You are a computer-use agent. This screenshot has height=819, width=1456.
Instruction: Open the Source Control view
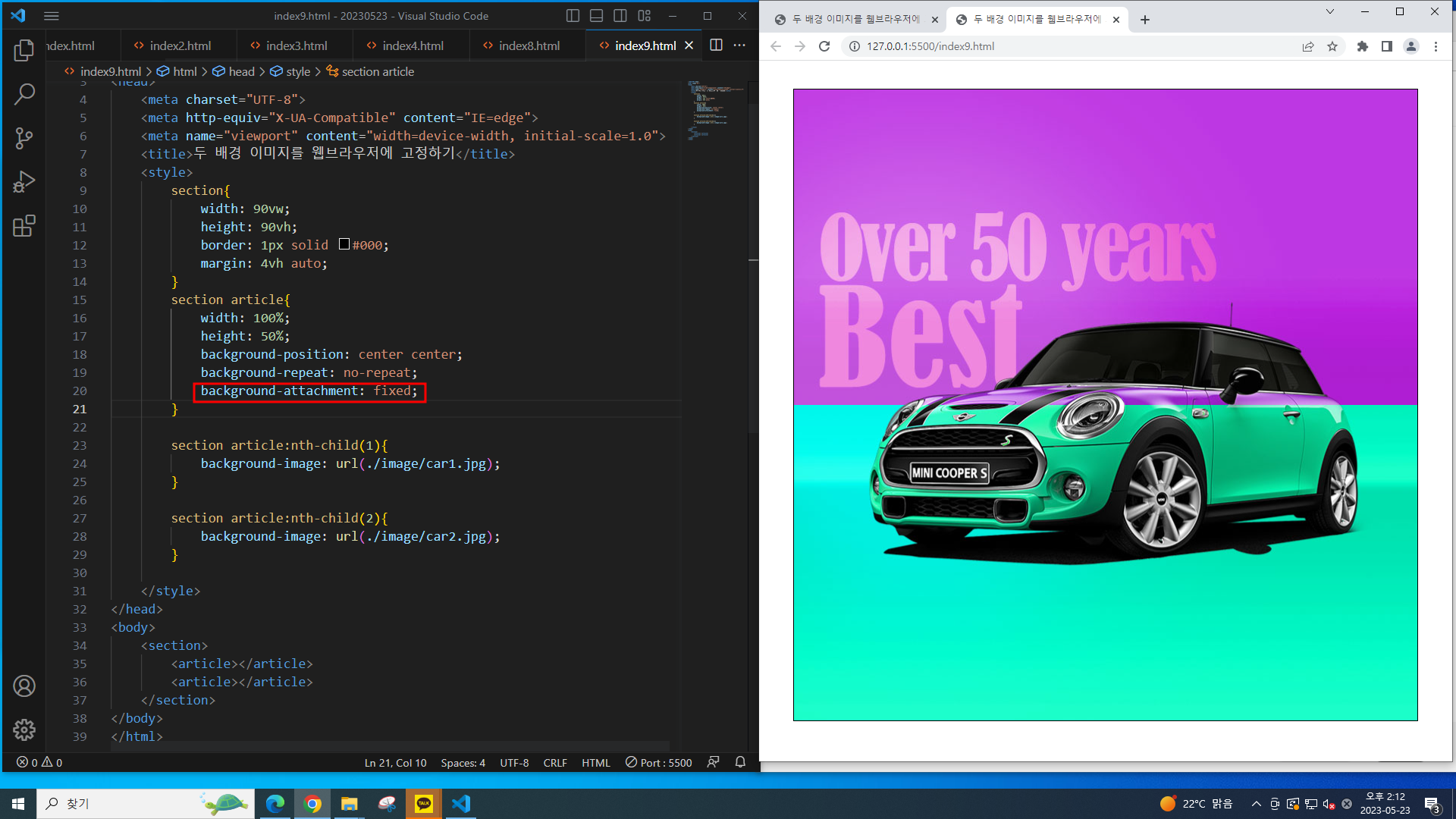pyautogui.click(x=24, y=138)
